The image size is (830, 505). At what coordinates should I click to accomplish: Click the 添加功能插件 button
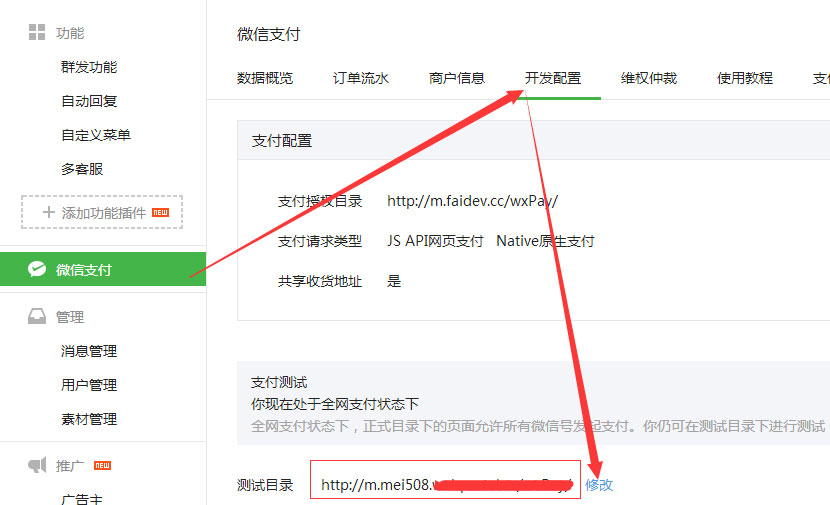102,212
